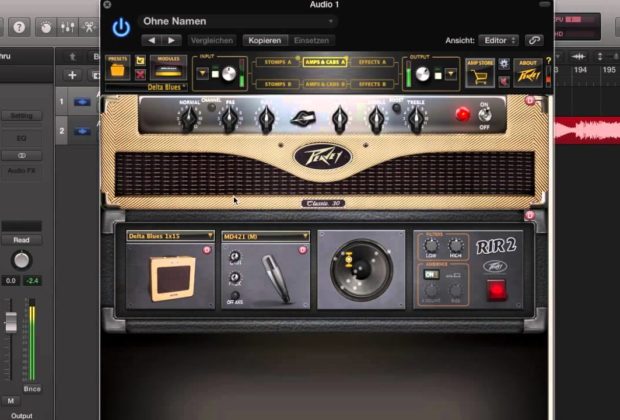The height and width of the screenshot is (420, 620).
Task: Toggle the Output section white square button
Action: pos(438,75)
